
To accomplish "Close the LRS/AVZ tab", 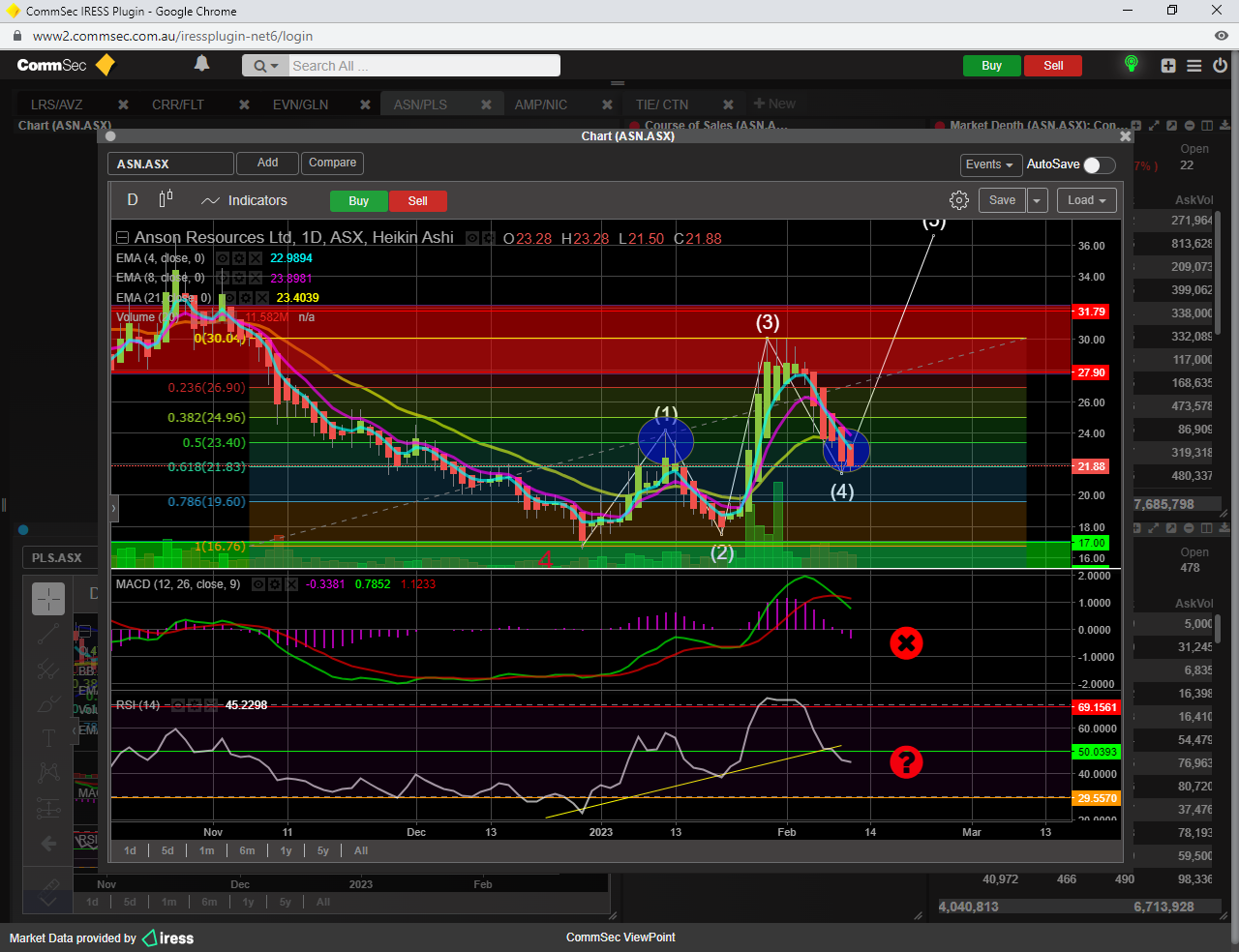I will [123, 104].
